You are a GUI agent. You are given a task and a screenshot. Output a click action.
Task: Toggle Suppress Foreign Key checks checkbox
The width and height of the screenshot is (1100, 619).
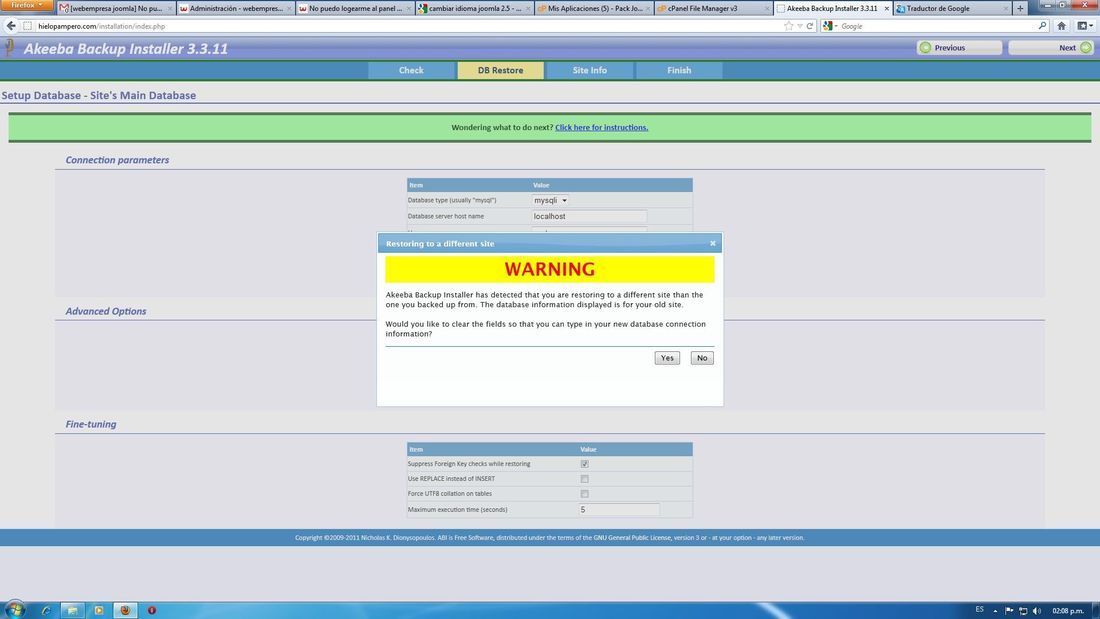pyautogui.click(x=584, y=464)
